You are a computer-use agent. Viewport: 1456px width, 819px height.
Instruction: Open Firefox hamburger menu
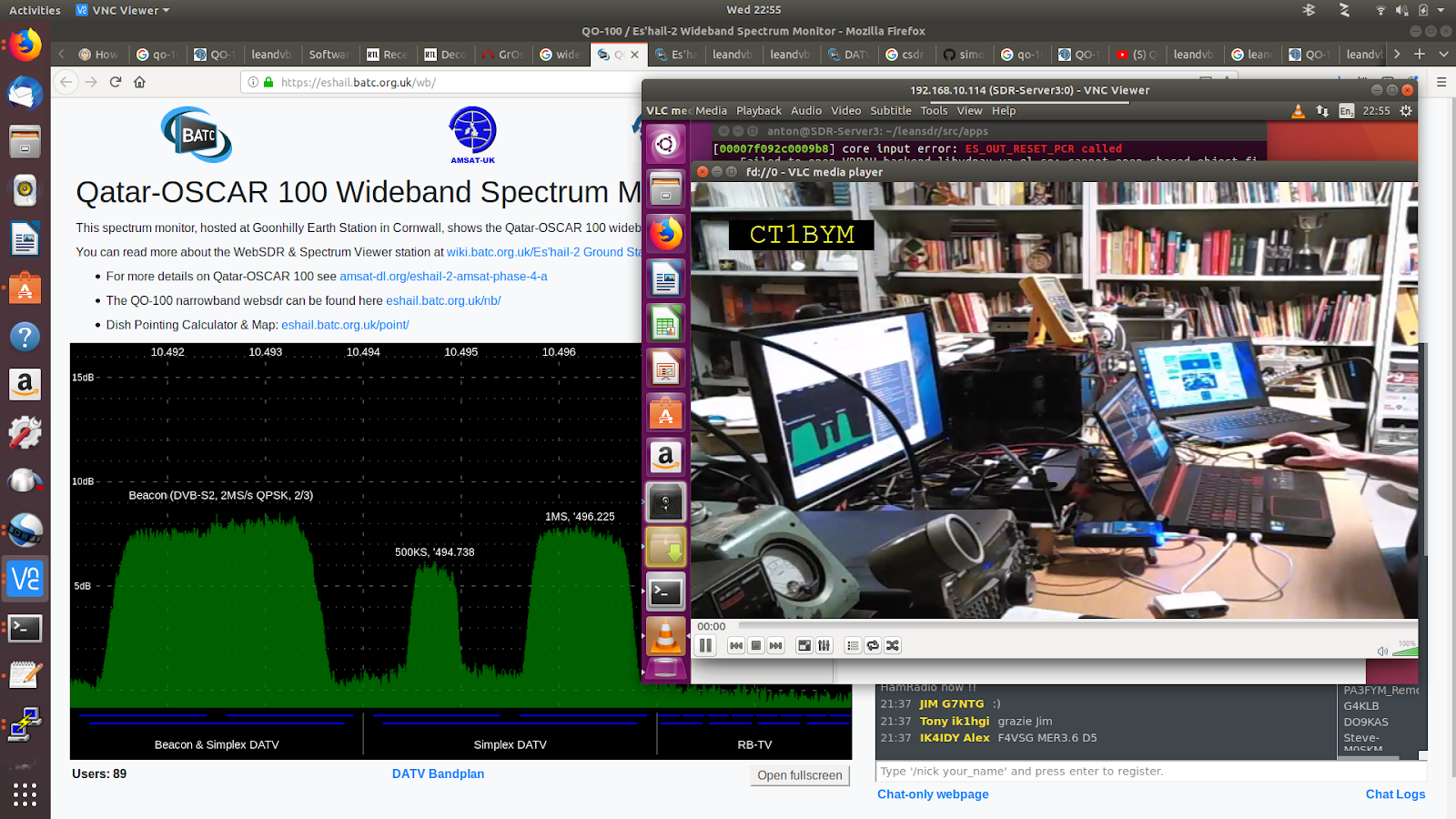click(x=1441, y=82)
